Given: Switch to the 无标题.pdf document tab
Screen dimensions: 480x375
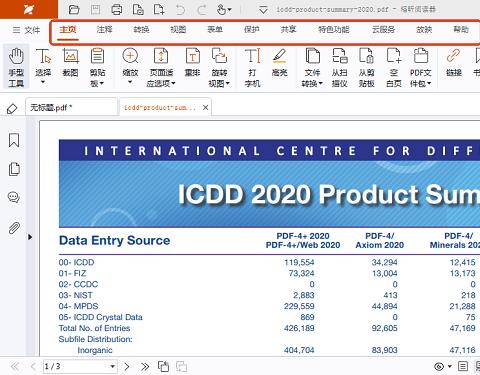Looking at the screenshot, I should tap(71, 107).
